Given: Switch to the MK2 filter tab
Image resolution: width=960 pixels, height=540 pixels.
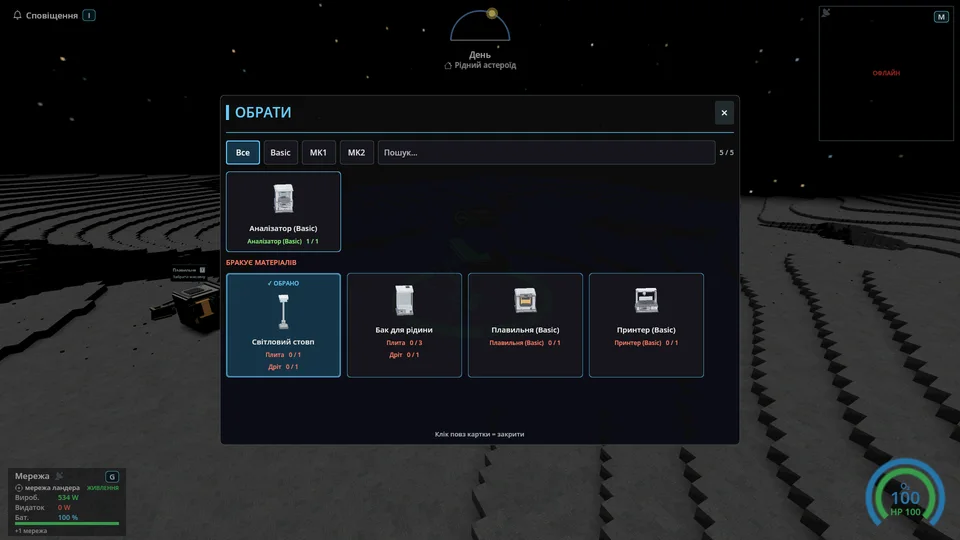Looking at the screenshot, I should (356, 152).
